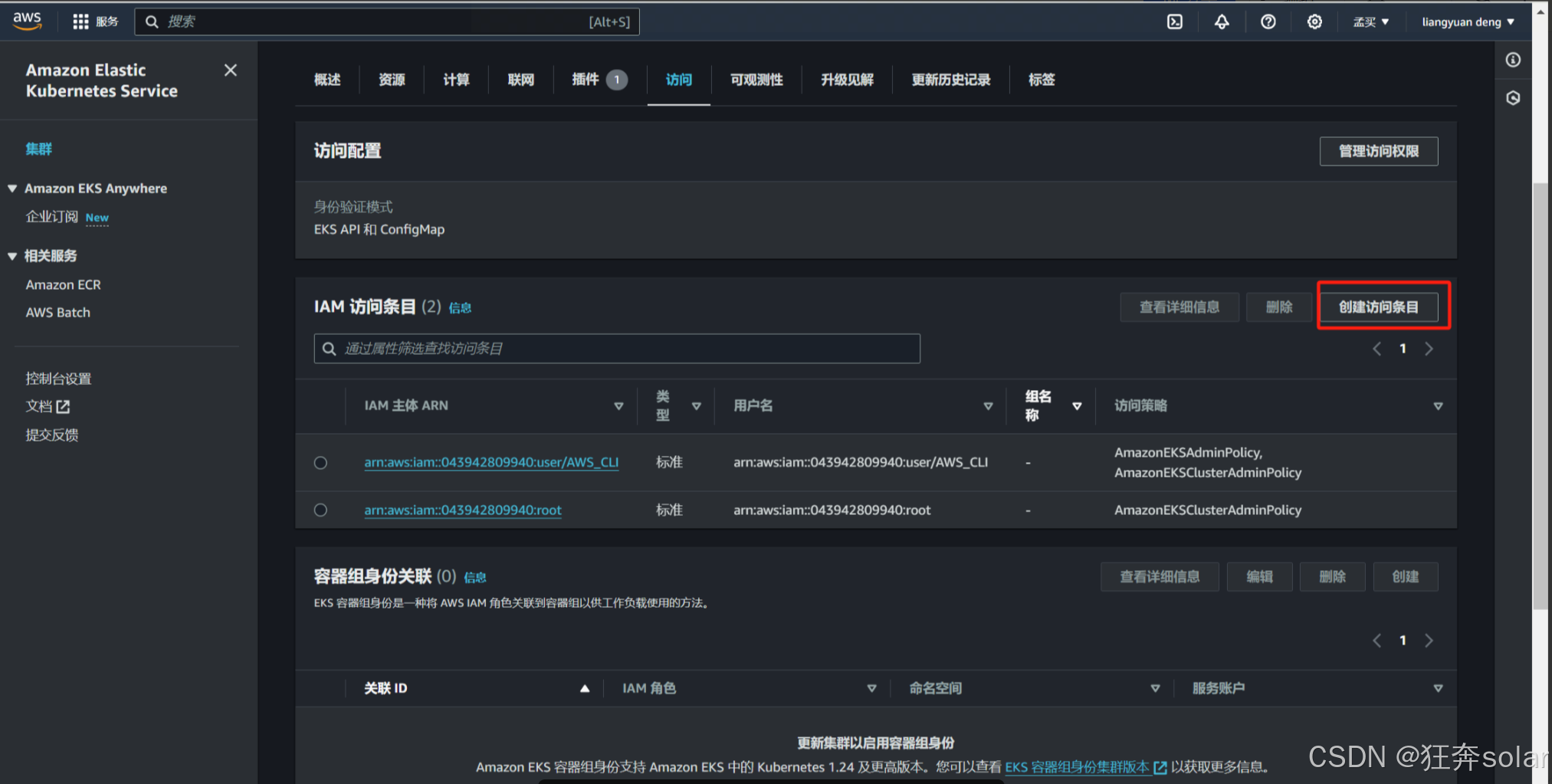Click the AWS logo home icon
The width and height of the screenshot is (1552, 784).
[27, 21]
